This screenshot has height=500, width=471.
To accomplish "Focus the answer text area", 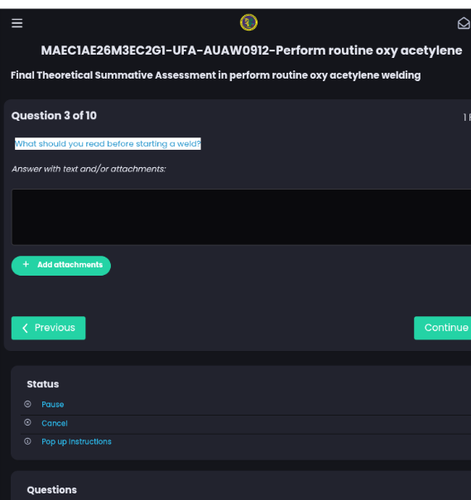I will point(241,217).
